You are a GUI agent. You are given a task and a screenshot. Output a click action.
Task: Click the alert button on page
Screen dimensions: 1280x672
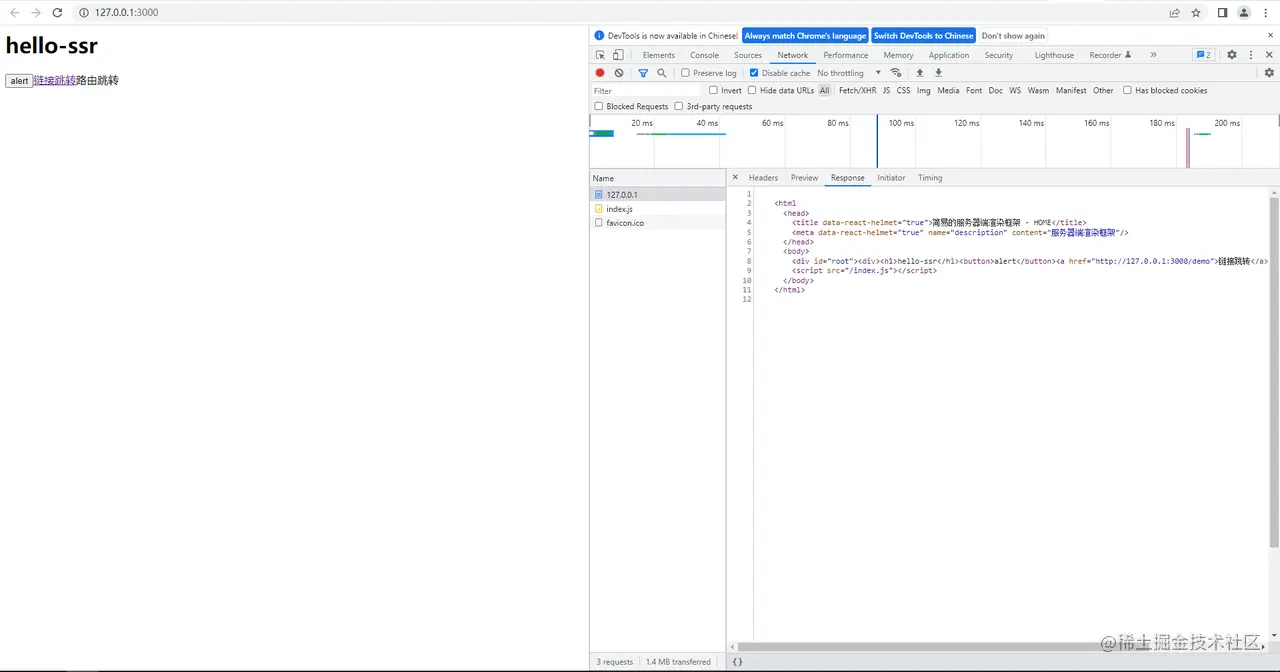click(19, 81)
